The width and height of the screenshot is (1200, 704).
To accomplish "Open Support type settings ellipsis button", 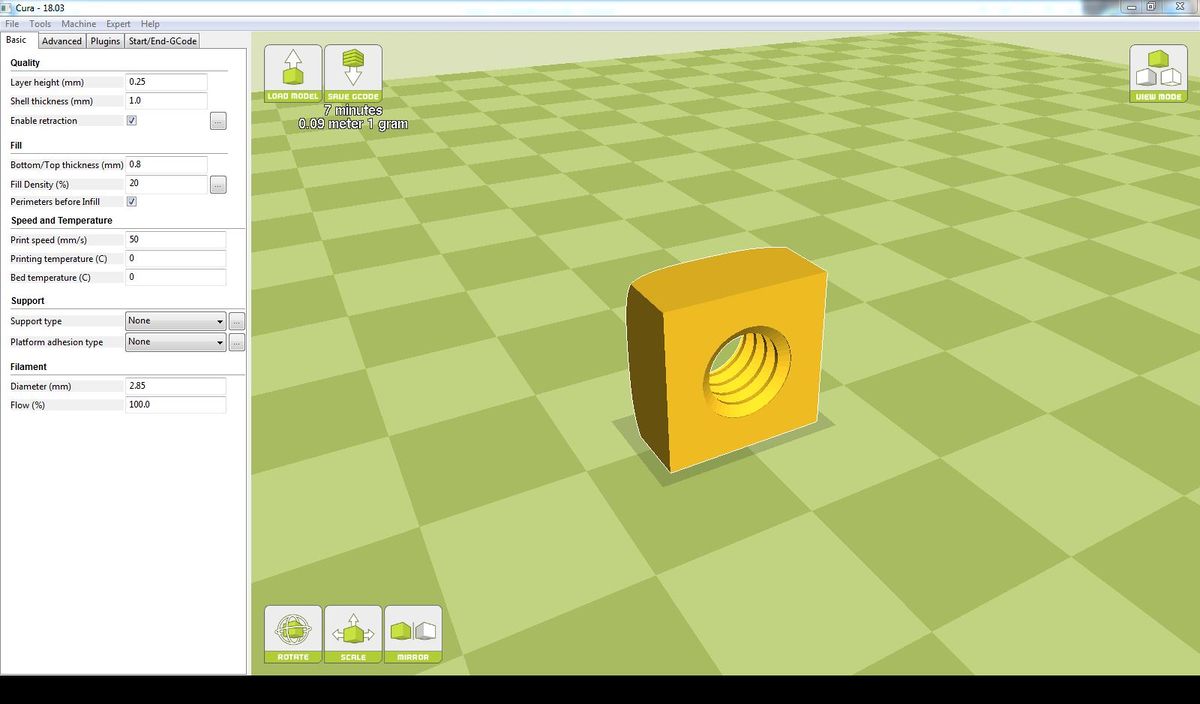I will click(237, 321).
